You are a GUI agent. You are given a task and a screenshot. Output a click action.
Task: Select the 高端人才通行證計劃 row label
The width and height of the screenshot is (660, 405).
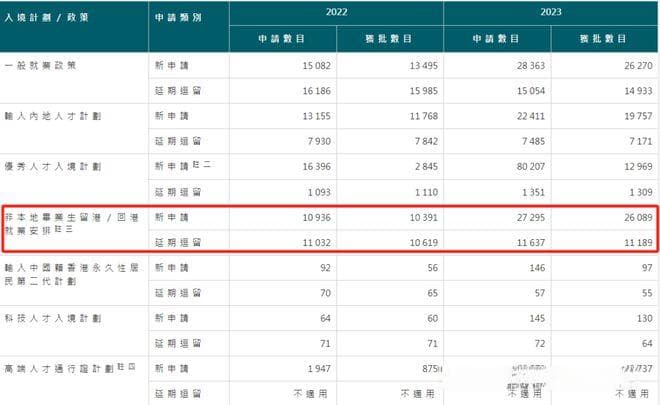click(70, 368)
